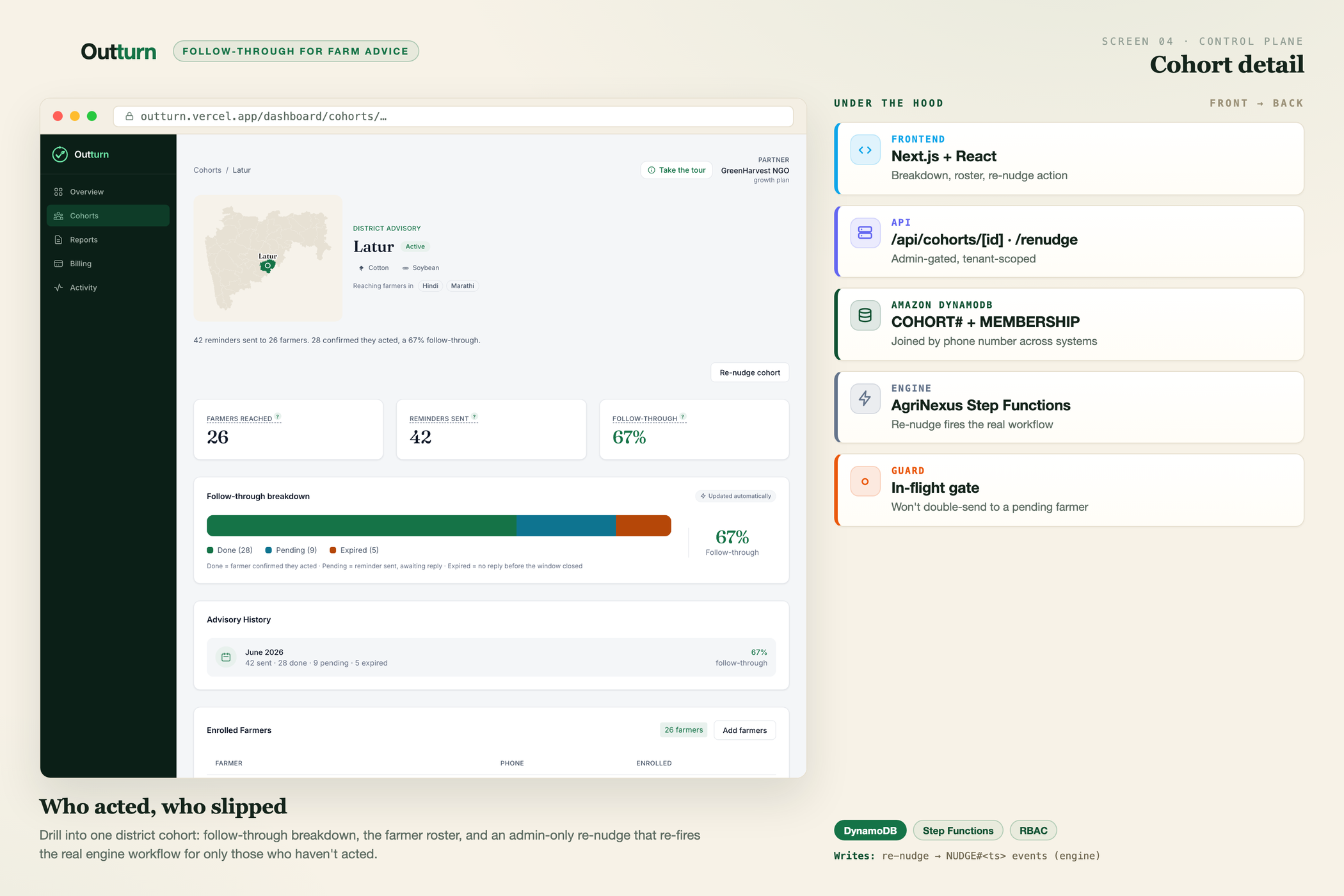The image size is (1344, 896).
Task: Click the Next.js + React frontend card
Action: click(x=1069, y=159)
